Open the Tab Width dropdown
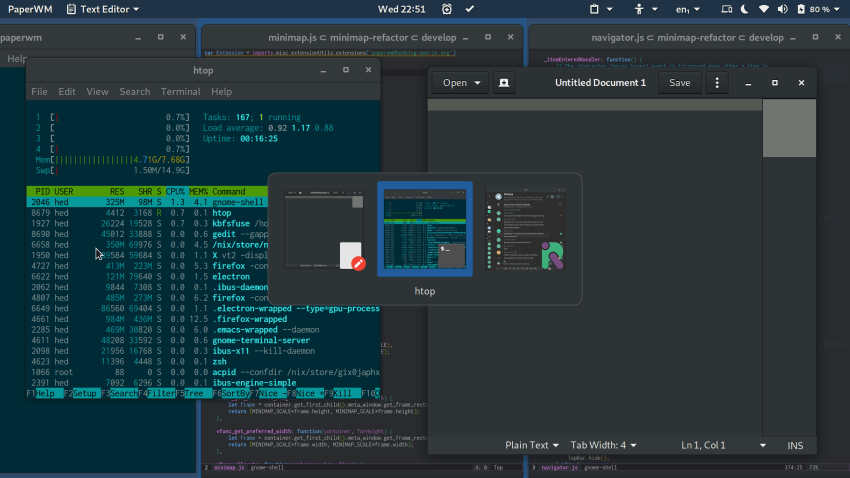Viewport: 850px width, 478px height. click(x=603, y=445)
